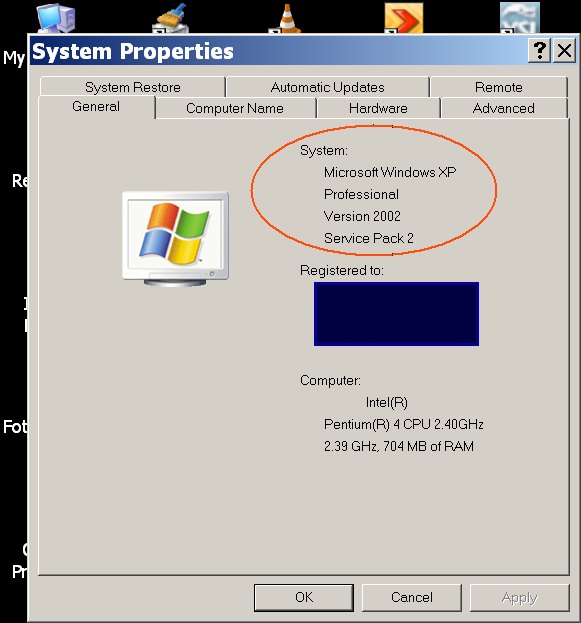
Task: Click the question mark help button
Action: (x=539, y=50)
